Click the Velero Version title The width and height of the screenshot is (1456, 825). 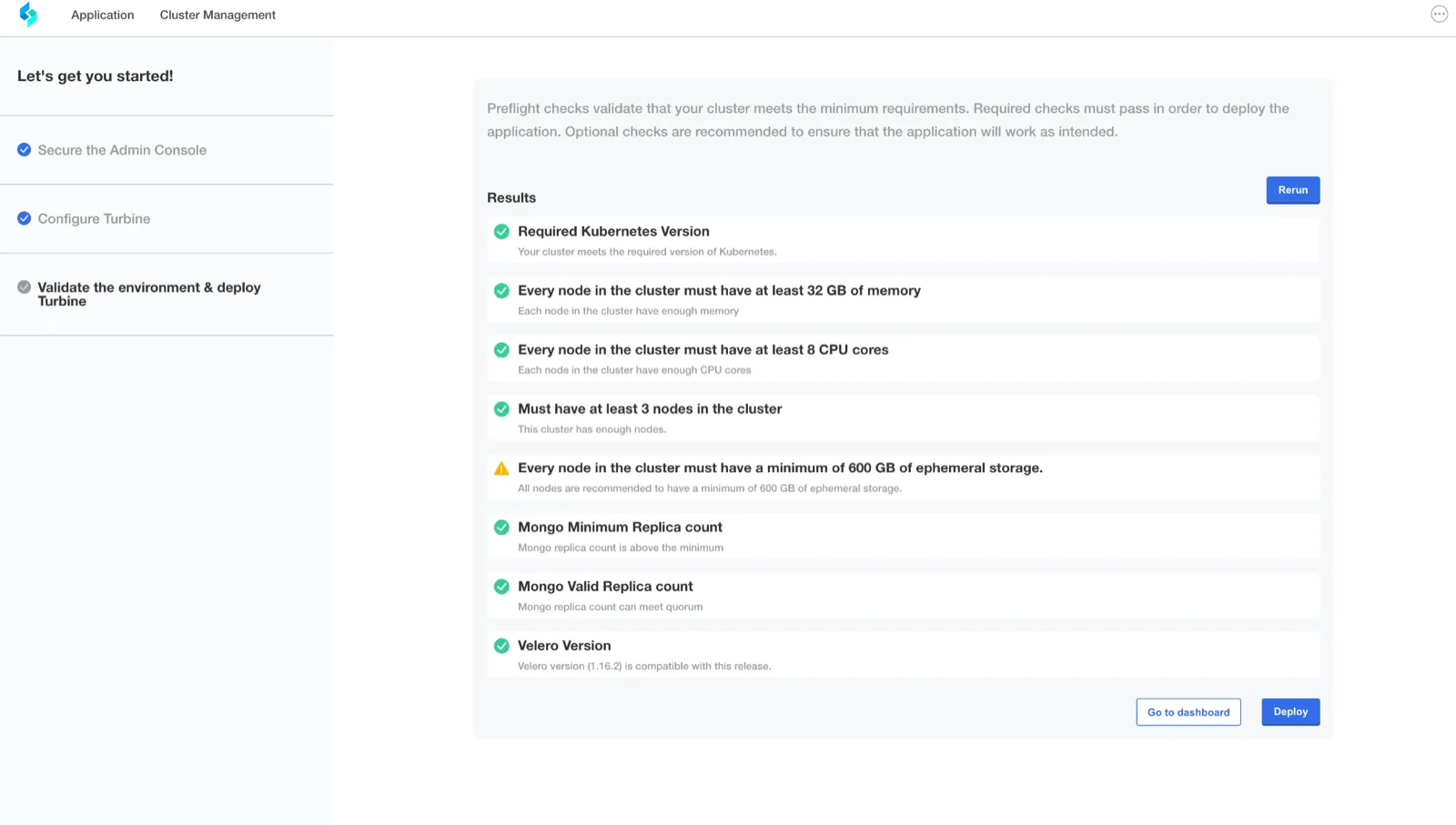click(564, 645)
